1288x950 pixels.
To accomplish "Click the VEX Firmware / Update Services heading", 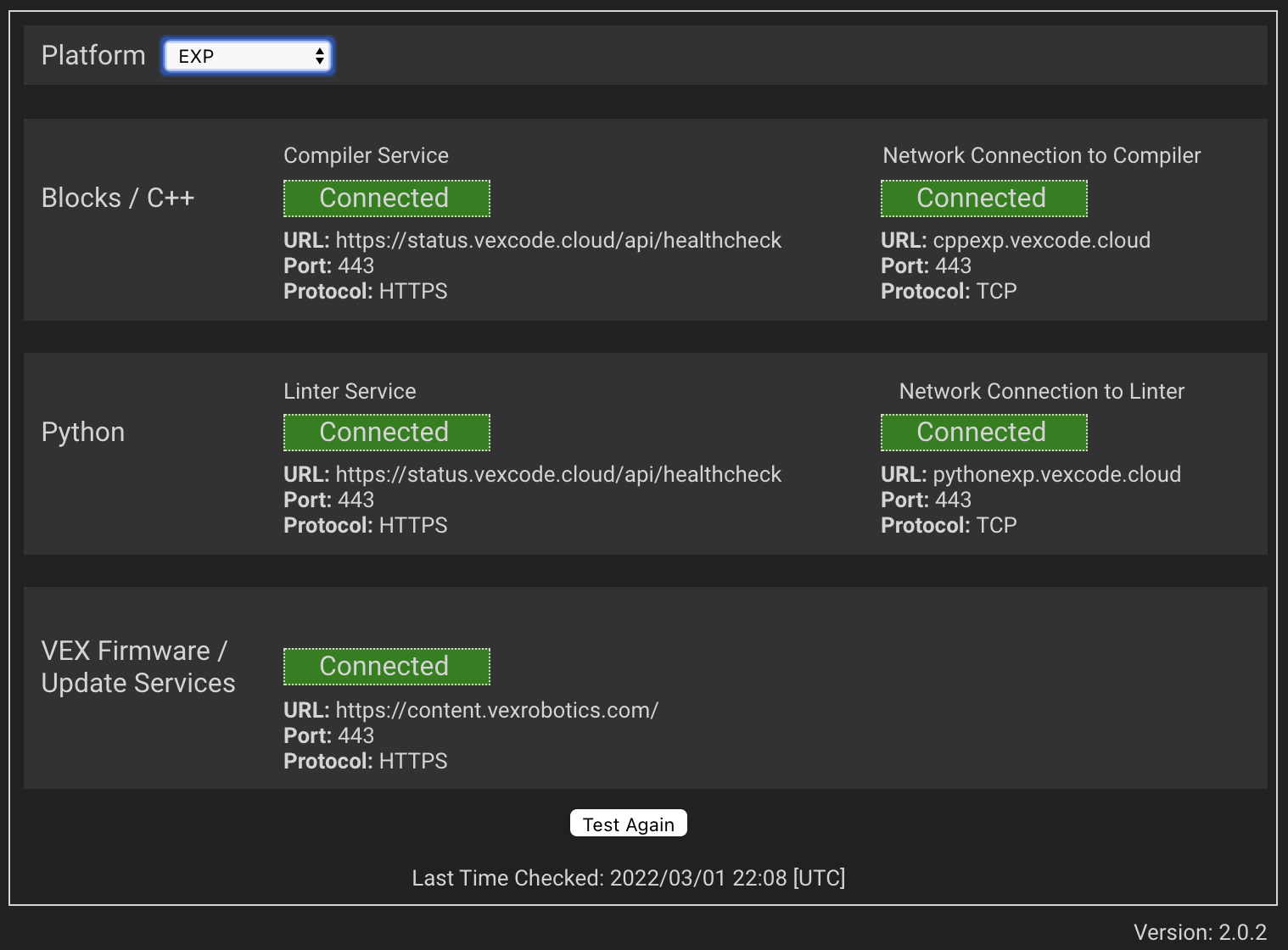I will pyautogui.click(x=138, y=667).
